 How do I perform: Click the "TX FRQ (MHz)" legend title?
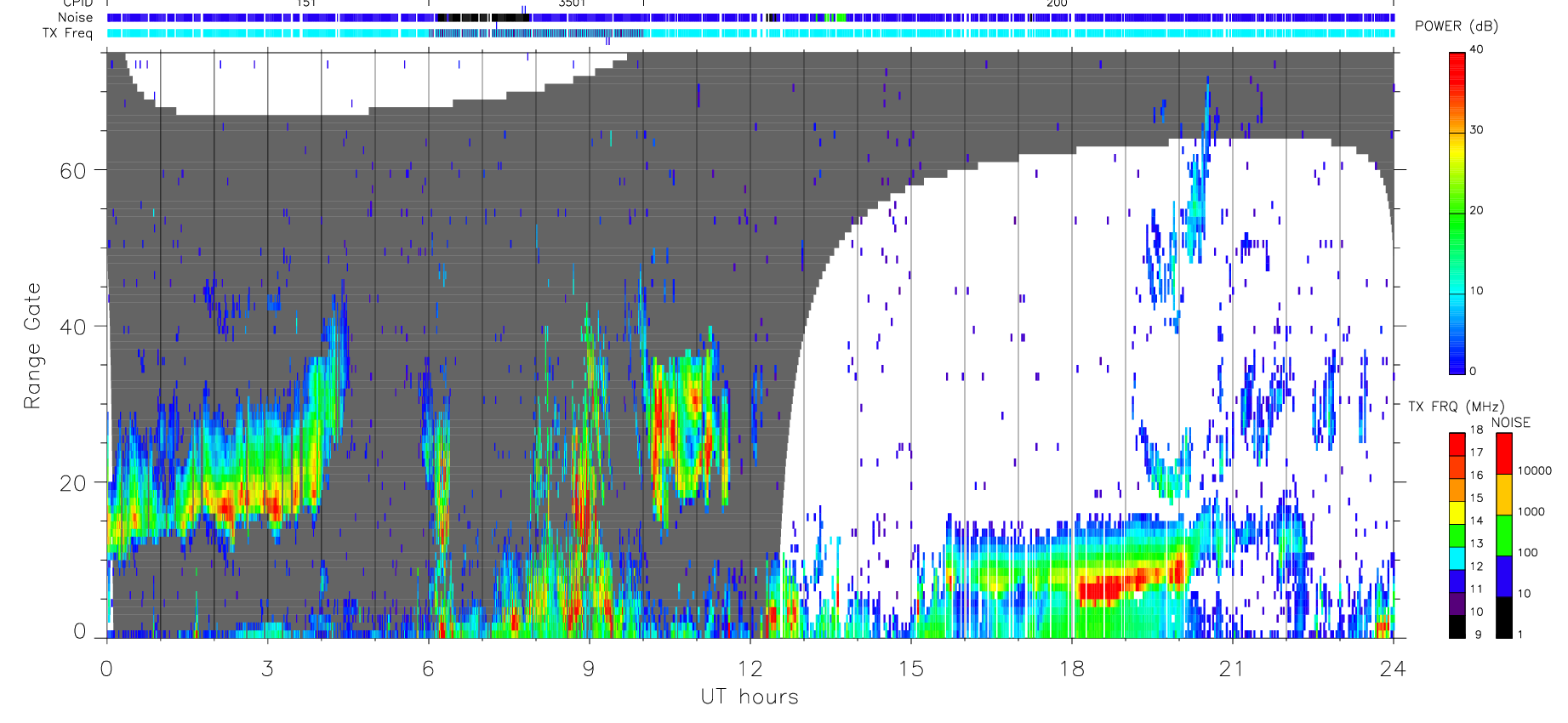(1456, 407)
